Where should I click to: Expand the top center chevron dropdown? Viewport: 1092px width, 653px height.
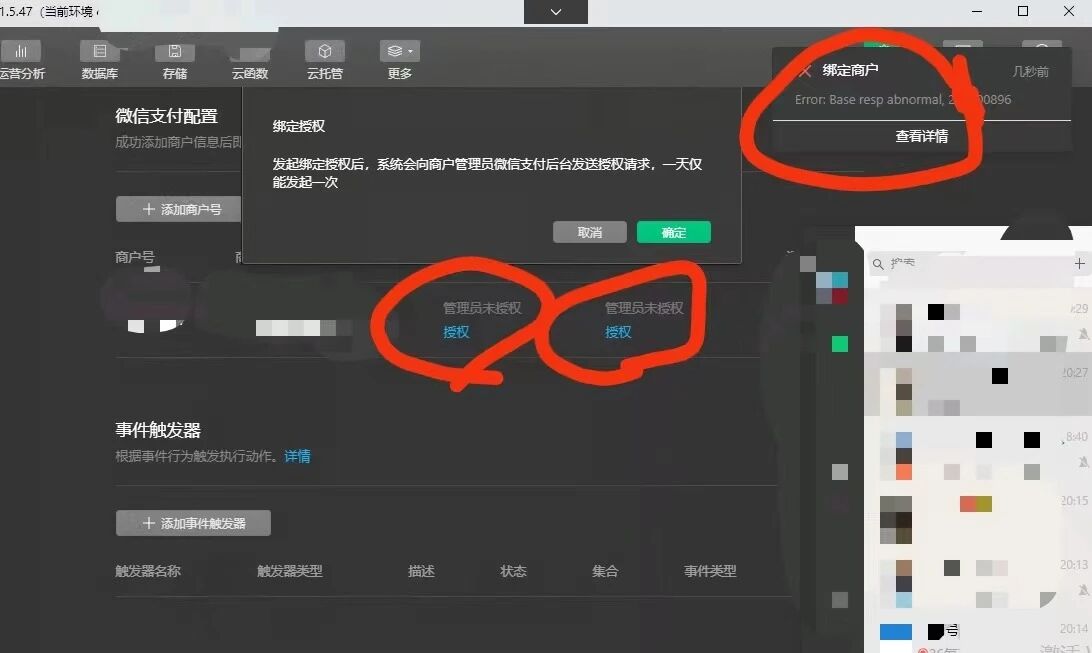556,12
